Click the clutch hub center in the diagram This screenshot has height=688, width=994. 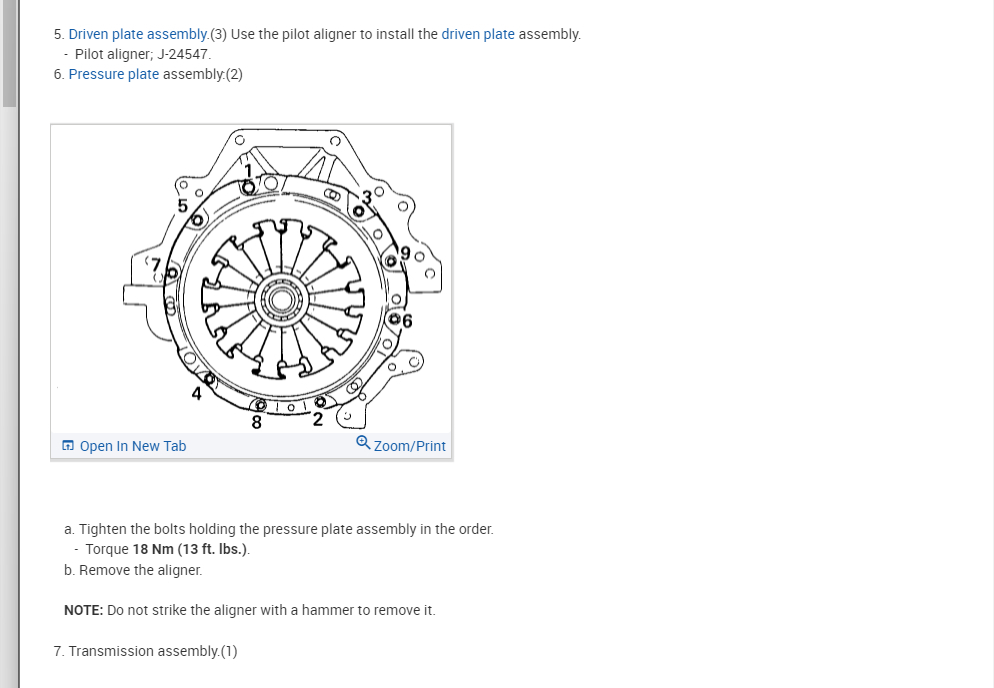pos(280,299)
